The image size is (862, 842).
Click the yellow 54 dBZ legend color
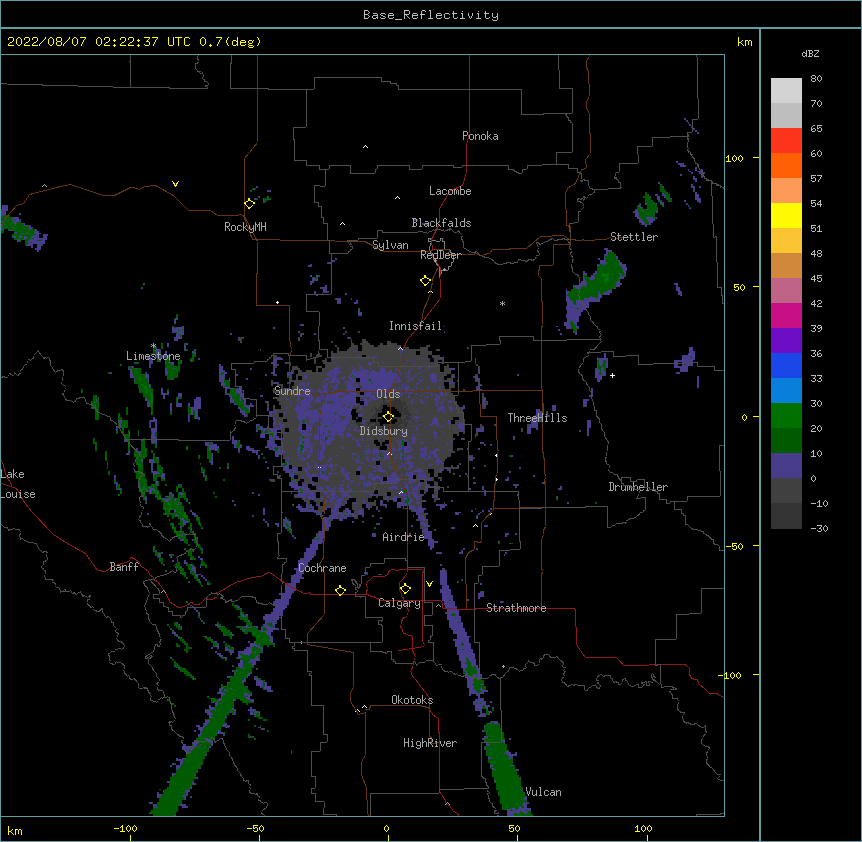click(786, 215)
